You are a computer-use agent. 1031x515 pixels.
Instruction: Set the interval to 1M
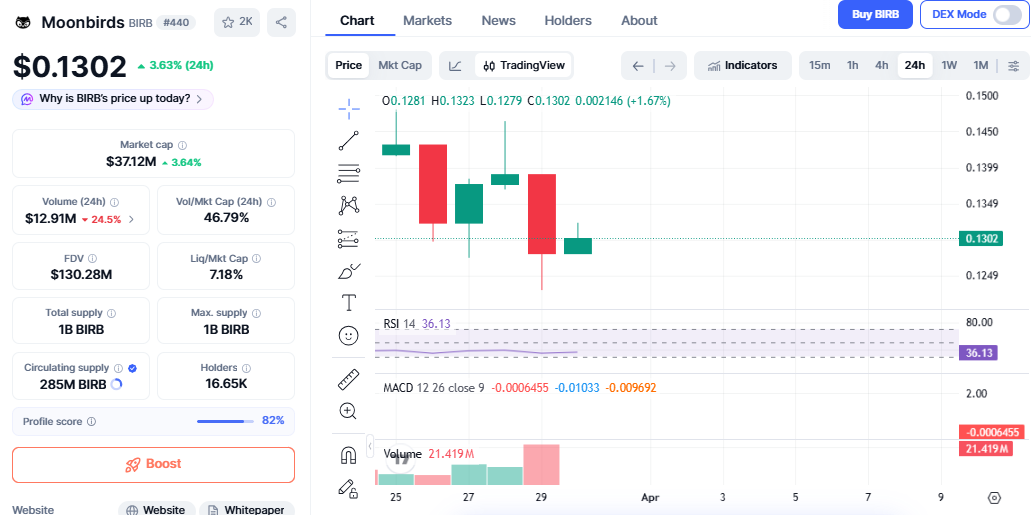[x=981, y=65]
